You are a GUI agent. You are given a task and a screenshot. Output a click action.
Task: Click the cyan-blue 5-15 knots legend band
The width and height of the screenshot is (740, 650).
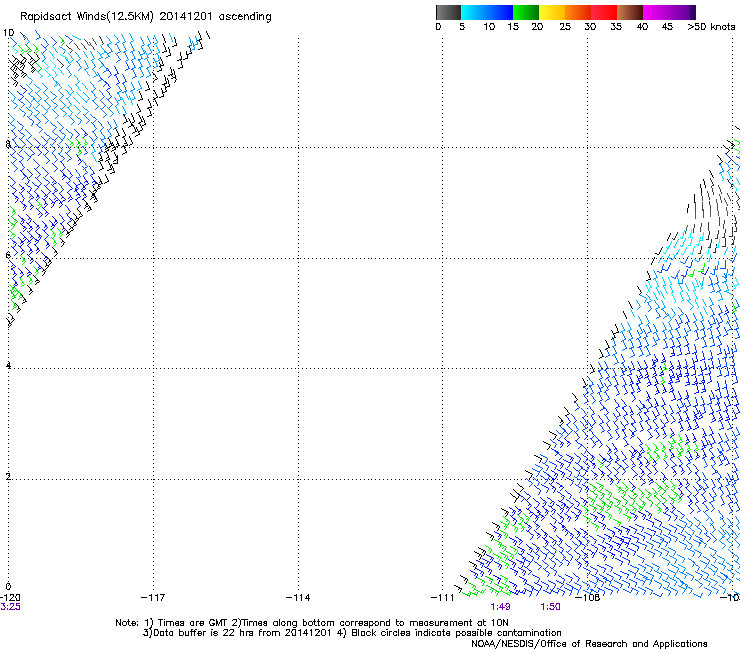click(x=487, y=12)
